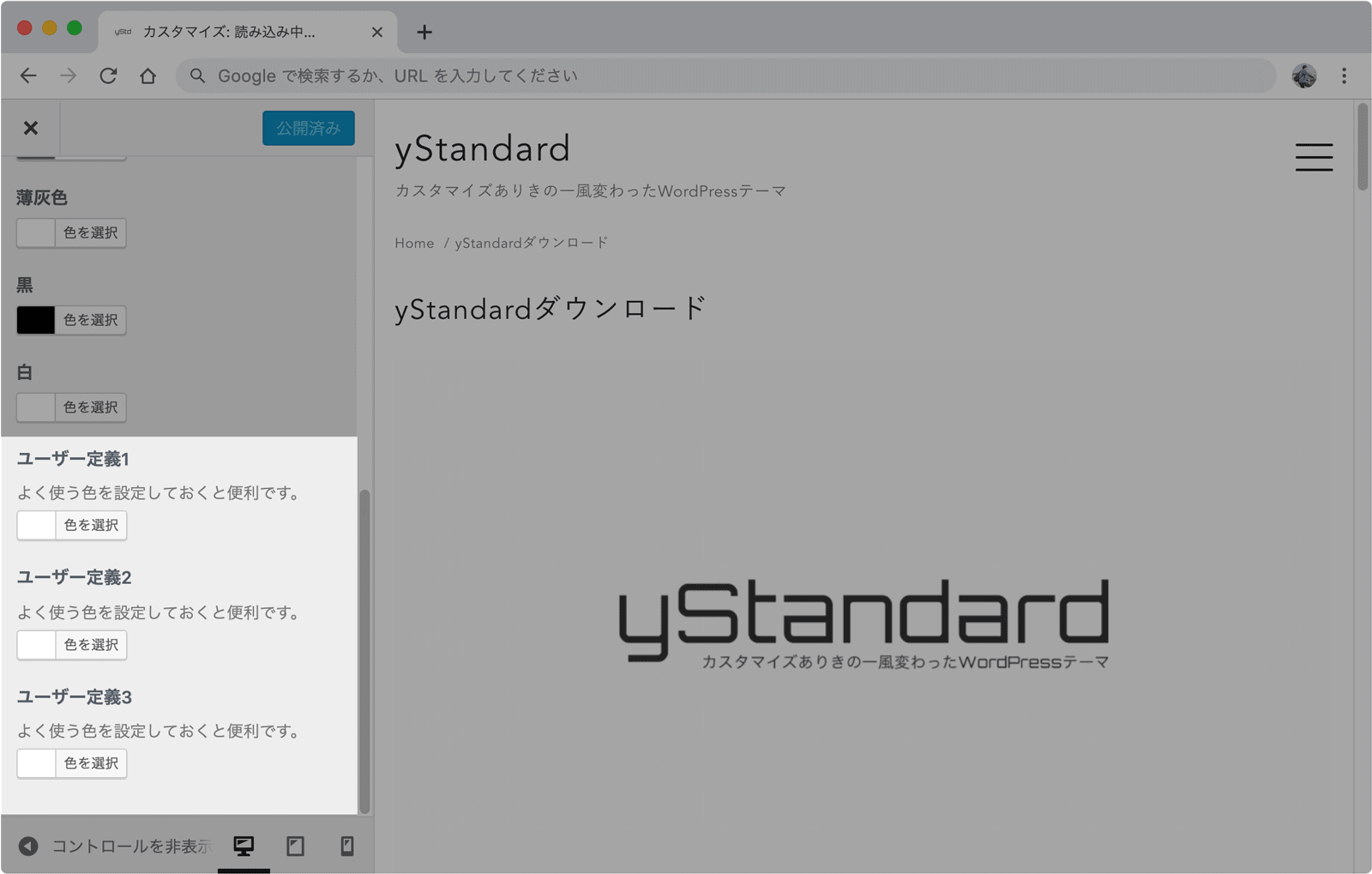1372x874 pixels.
Task: Open a new browser tab with plus
Action: 424,32
